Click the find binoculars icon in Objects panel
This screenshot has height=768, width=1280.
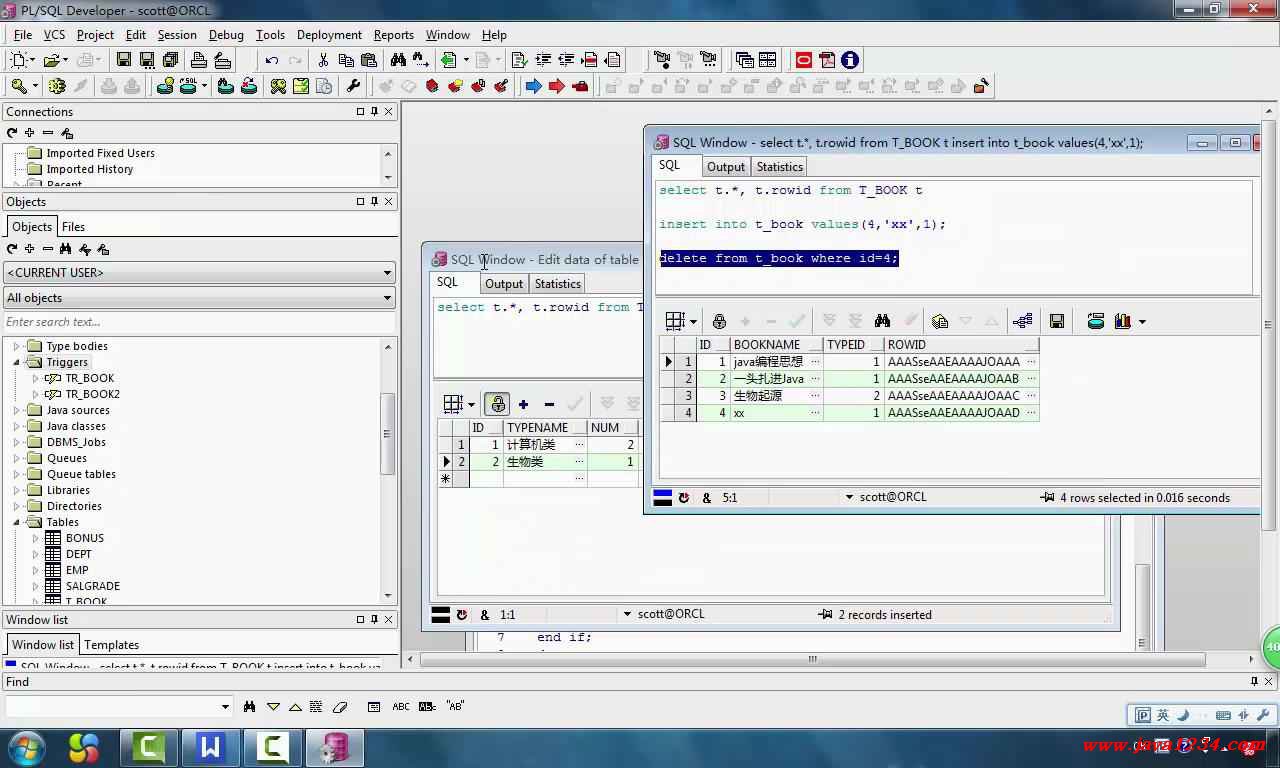(x=65, y=248)
